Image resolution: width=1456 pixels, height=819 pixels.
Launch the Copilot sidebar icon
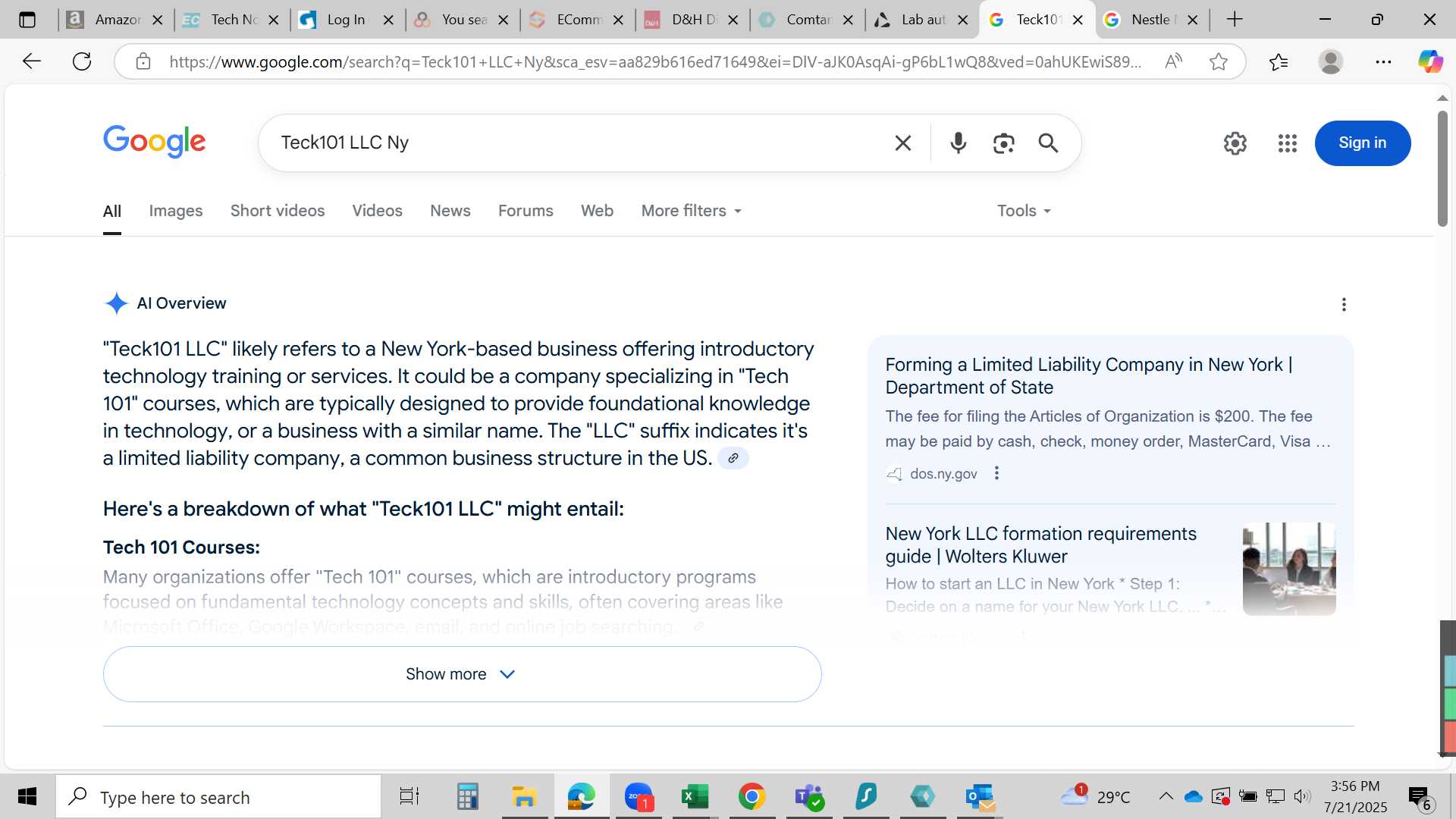click(1431, 61)
